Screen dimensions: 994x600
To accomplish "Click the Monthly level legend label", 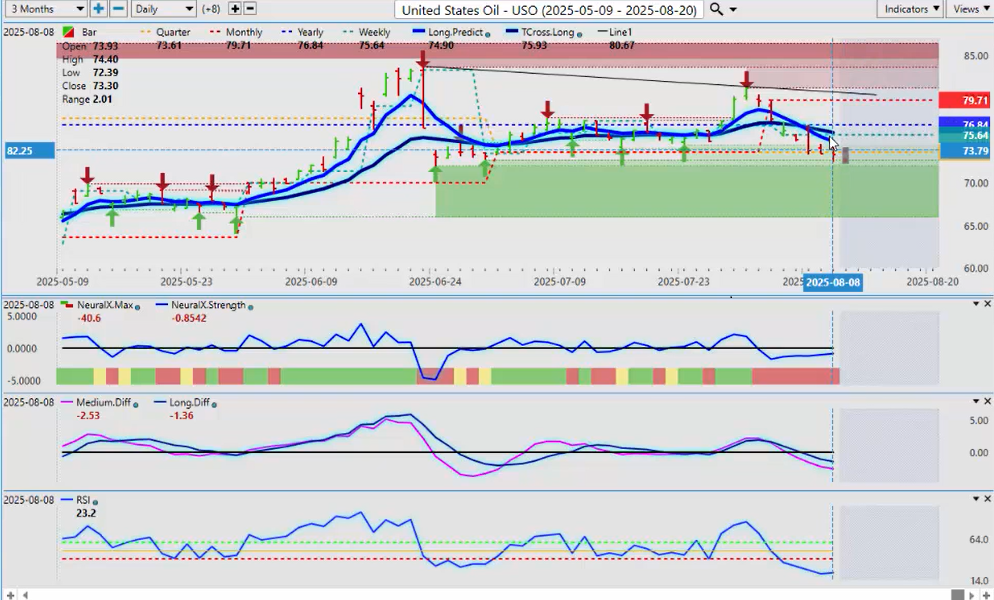I will [244, 32].
